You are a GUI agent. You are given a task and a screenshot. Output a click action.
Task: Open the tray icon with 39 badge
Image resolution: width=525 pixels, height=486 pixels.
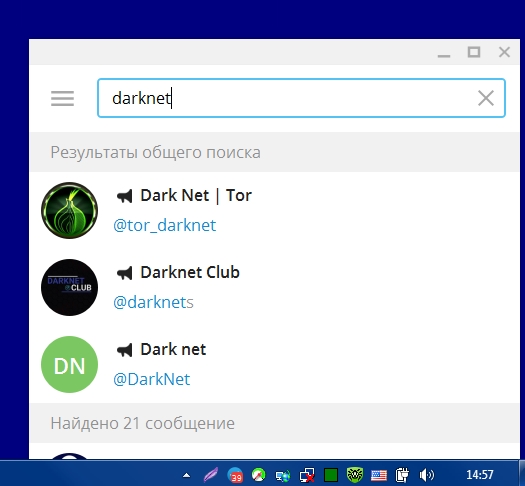[235, 475]
